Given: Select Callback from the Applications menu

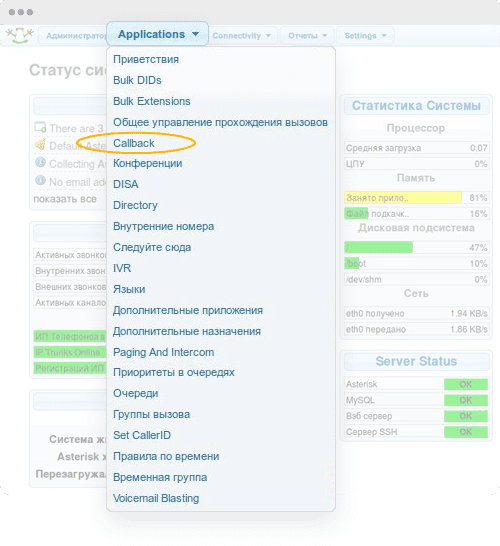Looking at the screenshot, I should [x=134, y=143].
